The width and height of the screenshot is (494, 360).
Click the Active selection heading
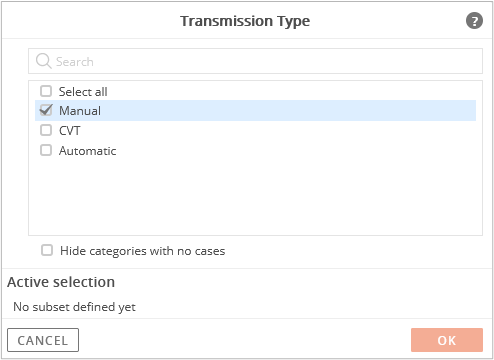pos(61,282)
